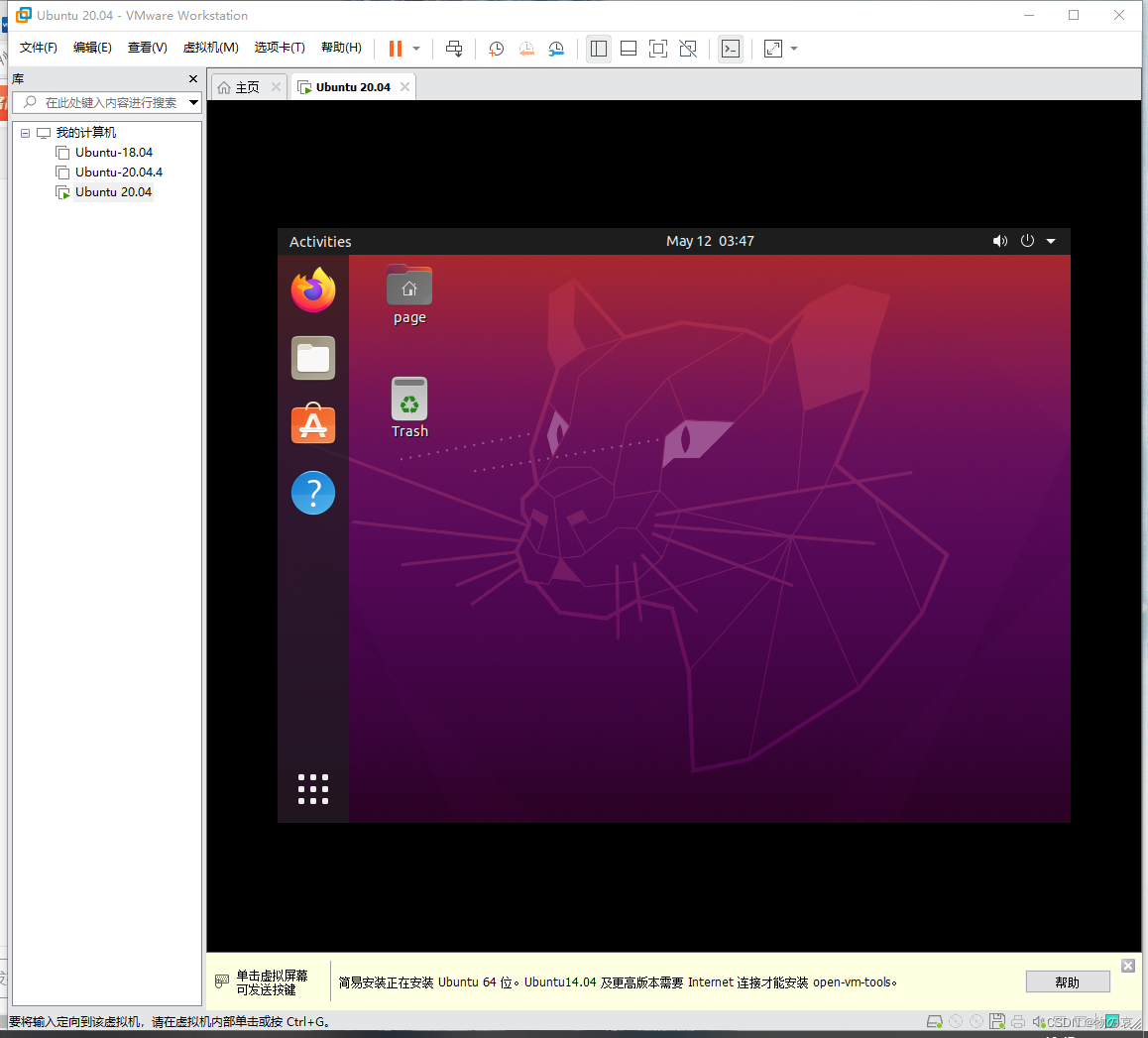
Task: Select the Trash icon on desktop
Action: (409, 407)
